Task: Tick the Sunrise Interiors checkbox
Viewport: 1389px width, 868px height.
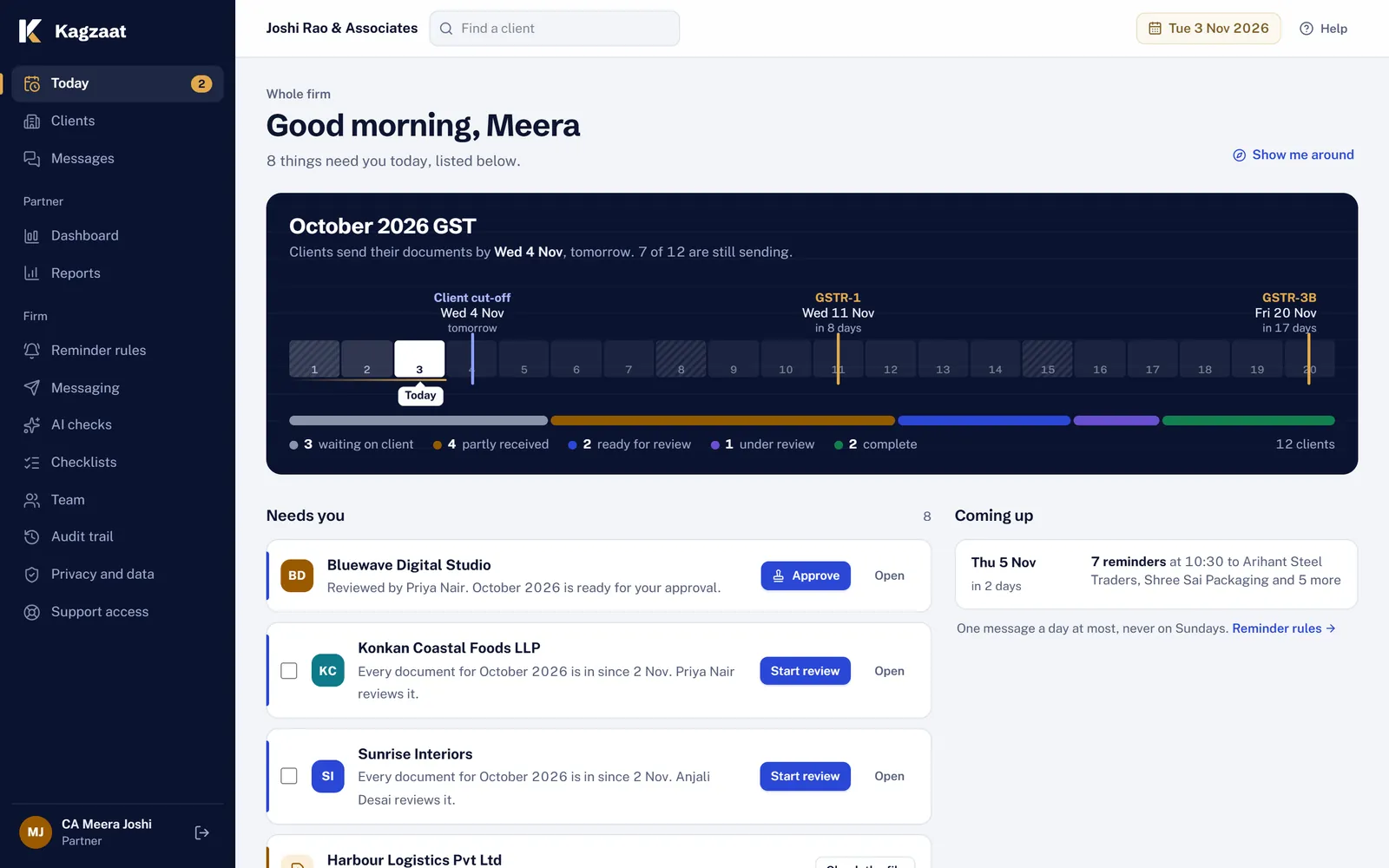Action: (289, 776)
